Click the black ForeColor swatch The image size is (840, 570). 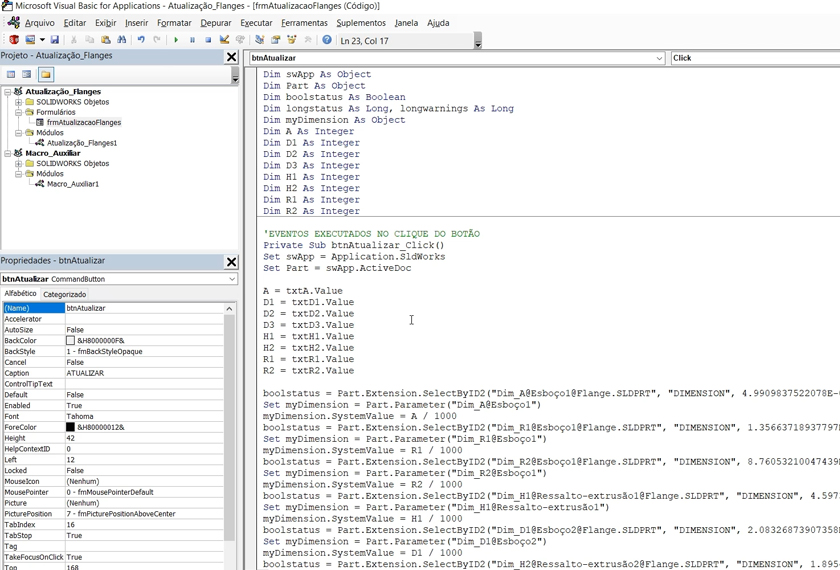[x=70, y=427]
